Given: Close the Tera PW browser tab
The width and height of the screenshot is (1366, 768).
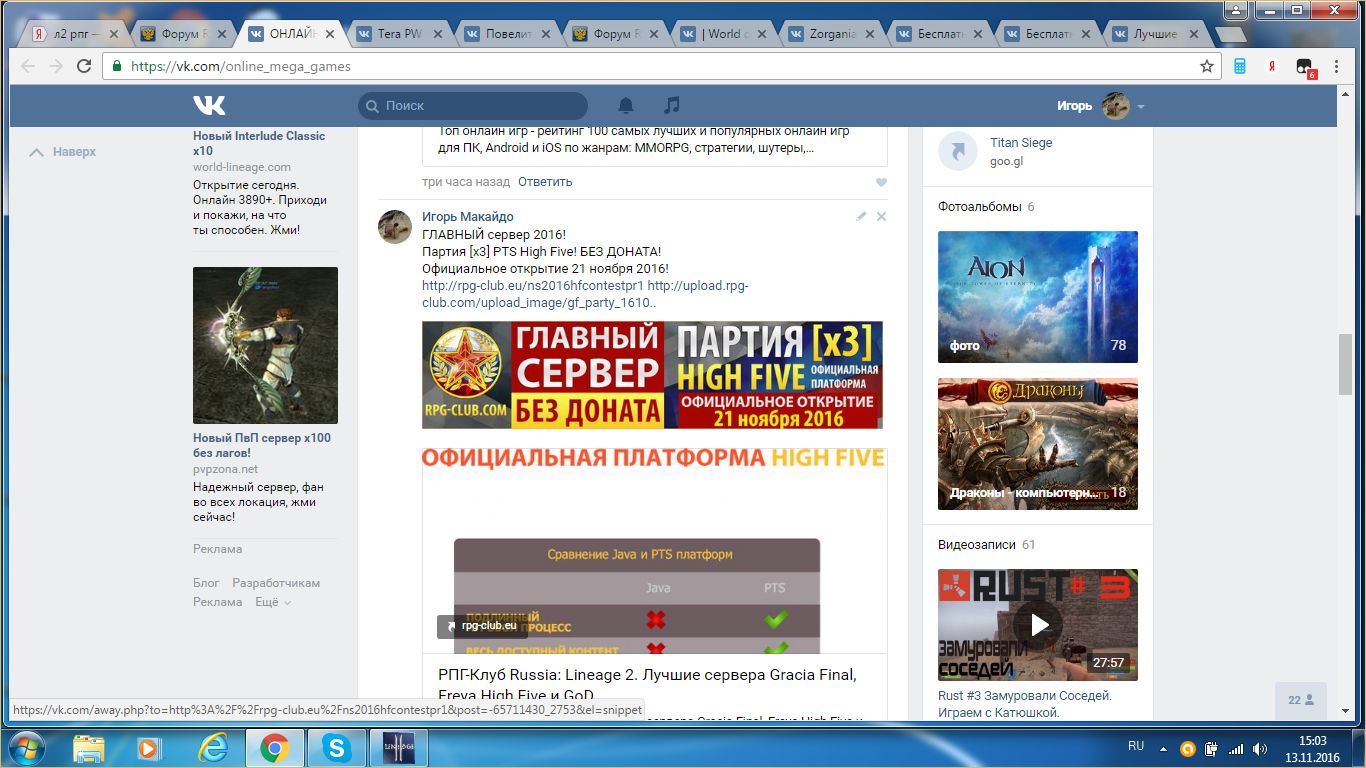Looking at the screenshot, I should [x=436, y=34].
